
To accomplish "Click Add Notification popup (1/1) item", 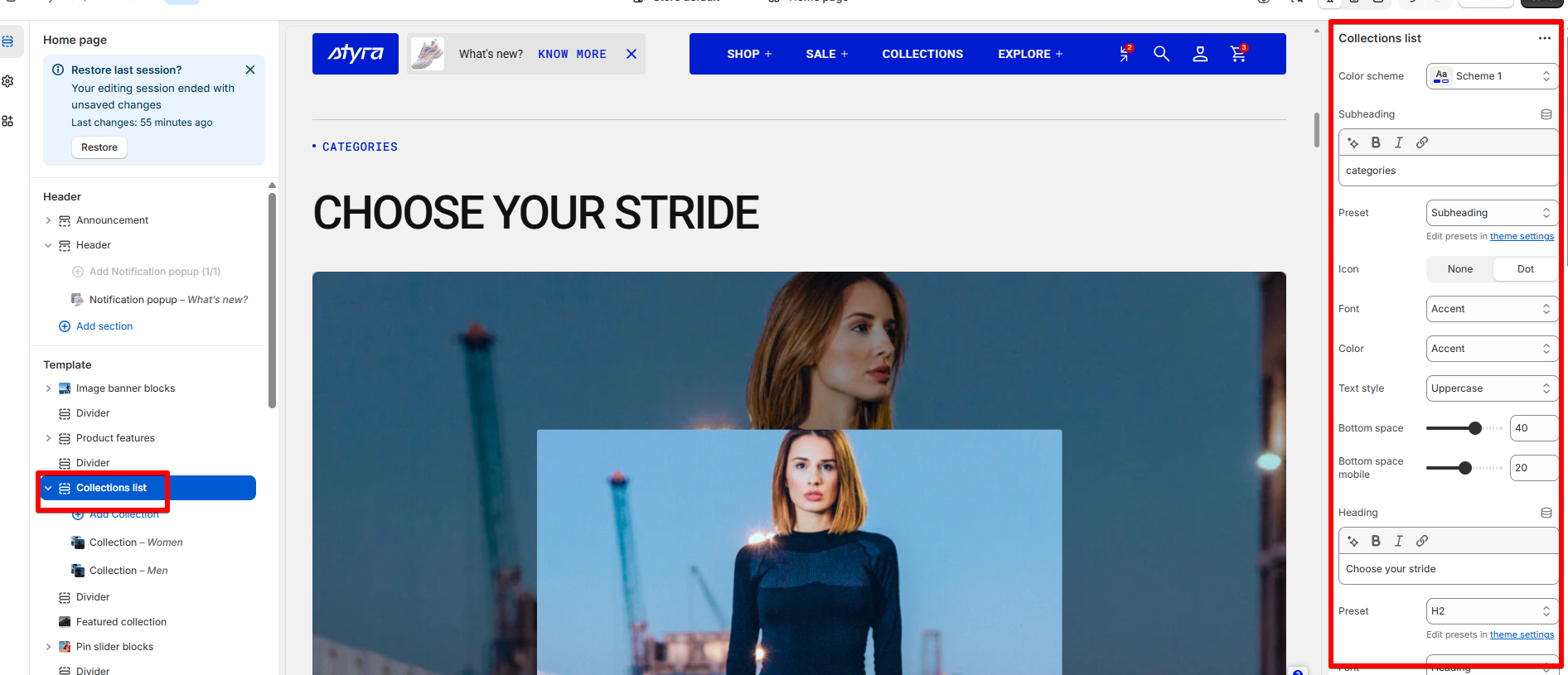I will pos(147,272).
